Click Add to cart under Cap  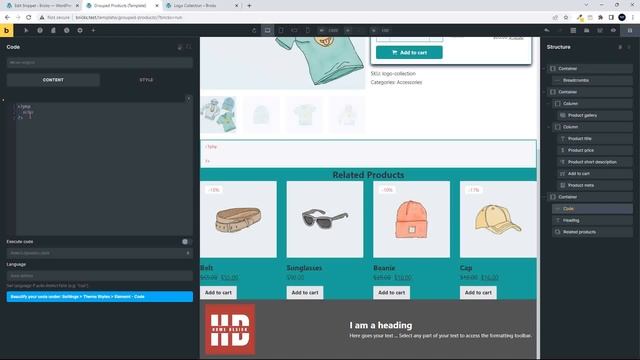[x=478, y=293]
